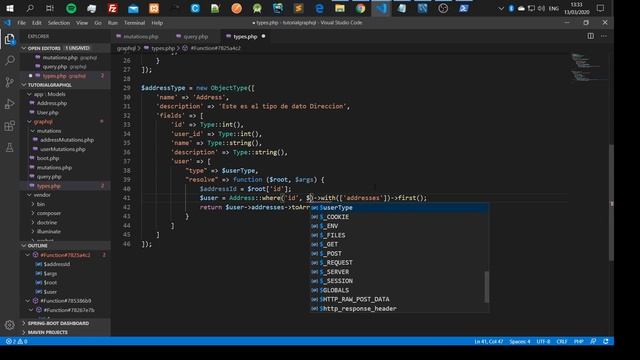Open the Search view in activity bar
The height and width of the screenshot is (360, 640).
(x=10, y=60)
